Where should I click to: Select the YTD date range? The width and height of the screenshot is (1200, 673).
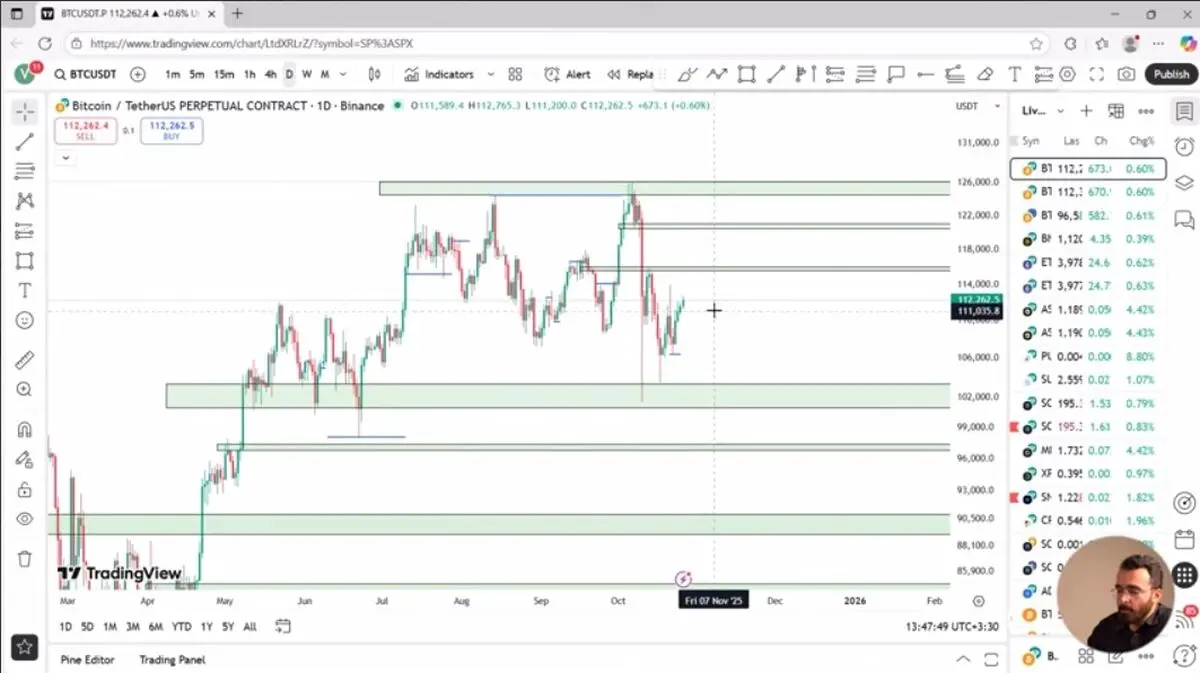(x=181, y=627)
